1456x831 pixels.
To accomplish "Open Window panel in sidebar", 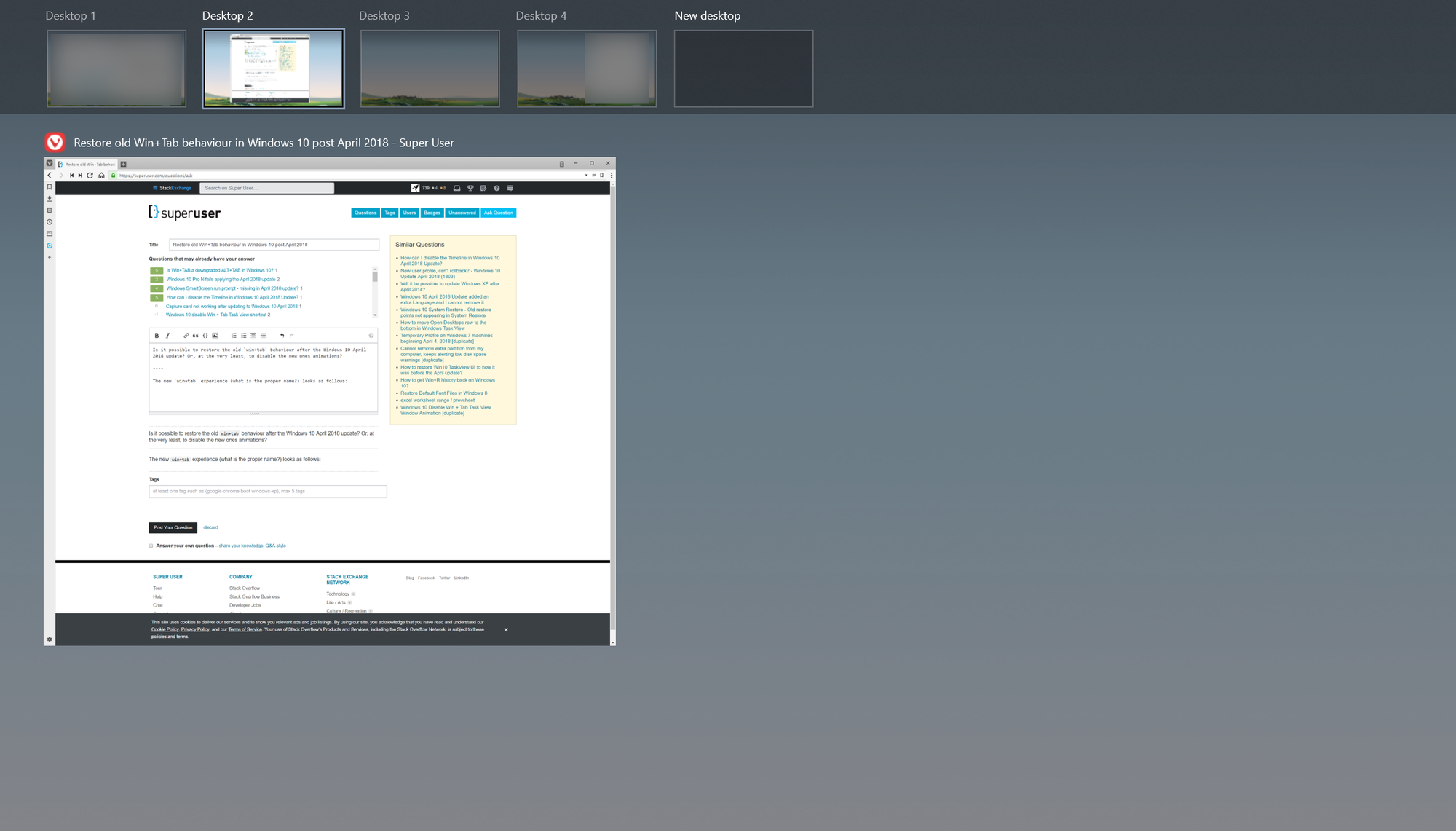I will point(50,234).
